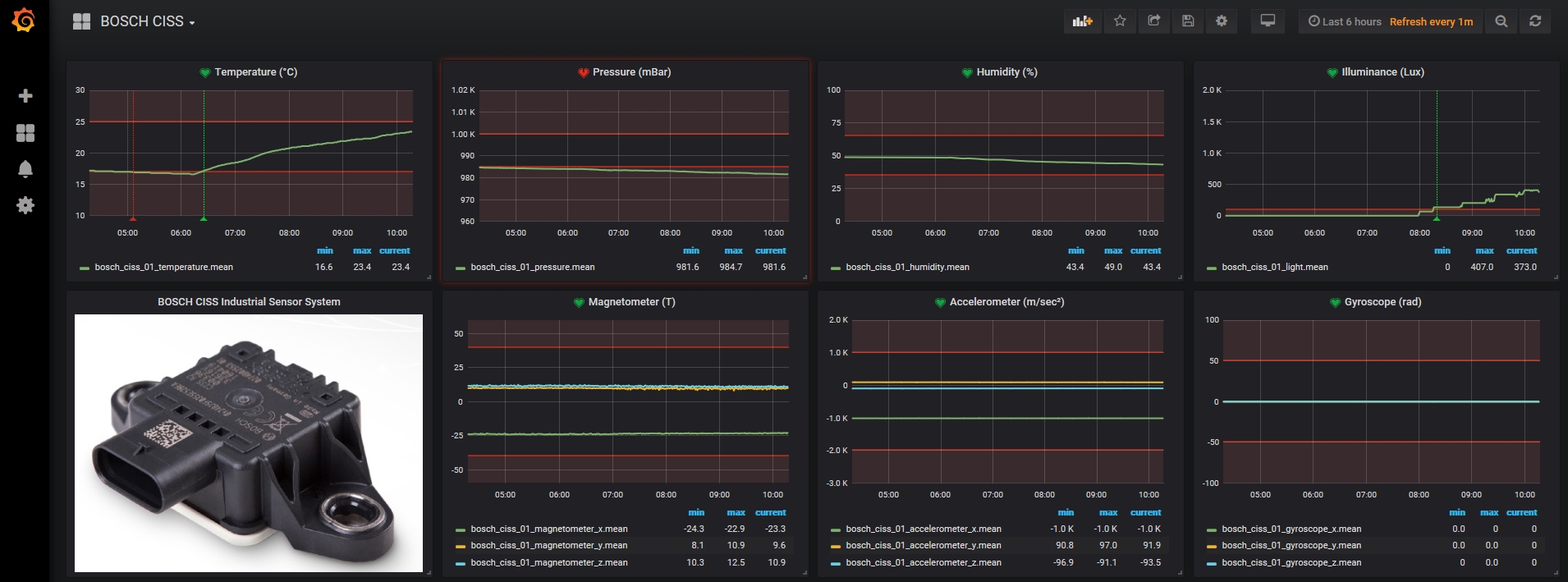
Task: Open the Dashboards grid icon in sidebar
Action: click(25, 133)
